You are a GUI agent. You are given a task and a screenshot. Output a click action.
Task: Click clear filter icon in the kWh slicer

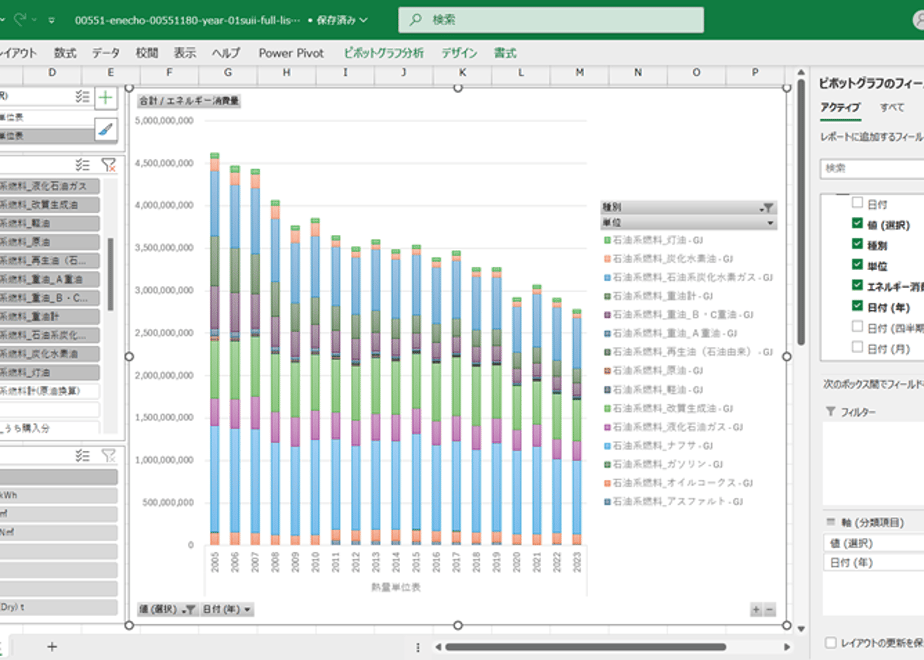108,455
